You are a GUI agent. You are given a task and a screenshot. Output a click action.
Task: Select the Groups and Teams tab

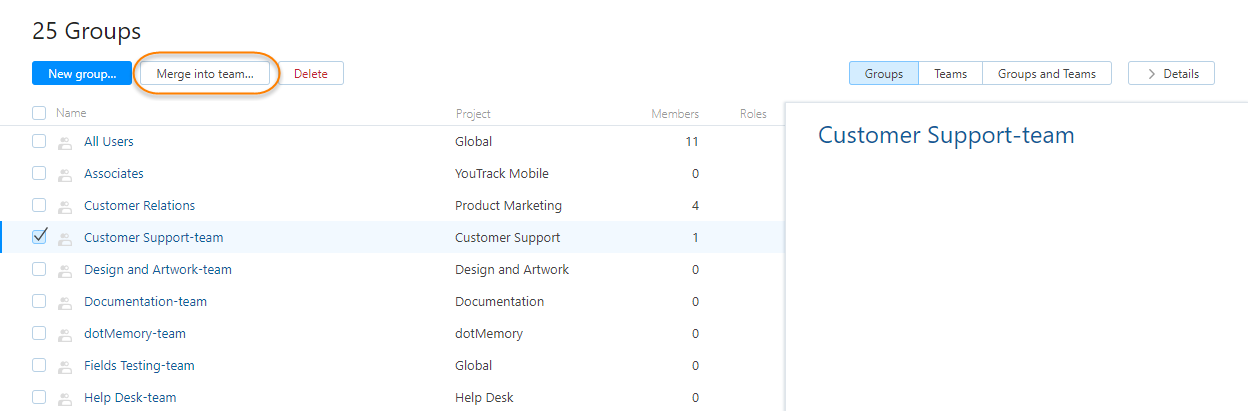click(x=1046, y=73)
